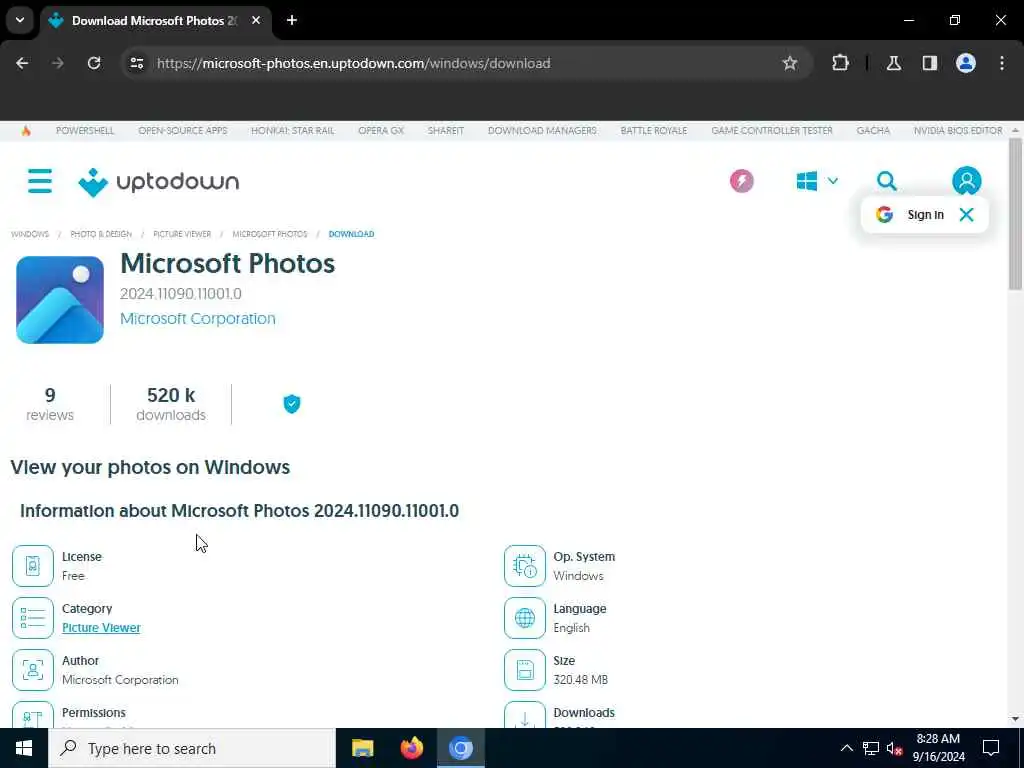
Task: Click the Permissions icon
Action: (x=33, y=715)
